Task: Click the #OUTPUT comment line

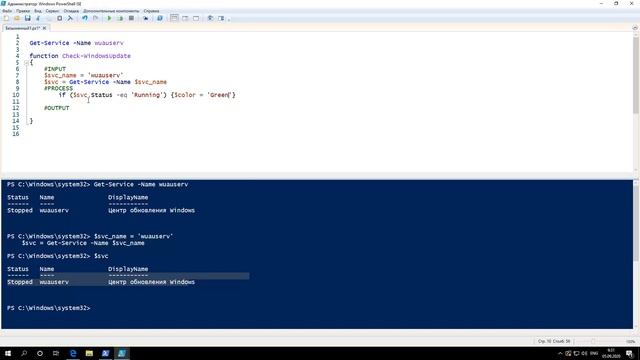Action: (x=57, y=108)
